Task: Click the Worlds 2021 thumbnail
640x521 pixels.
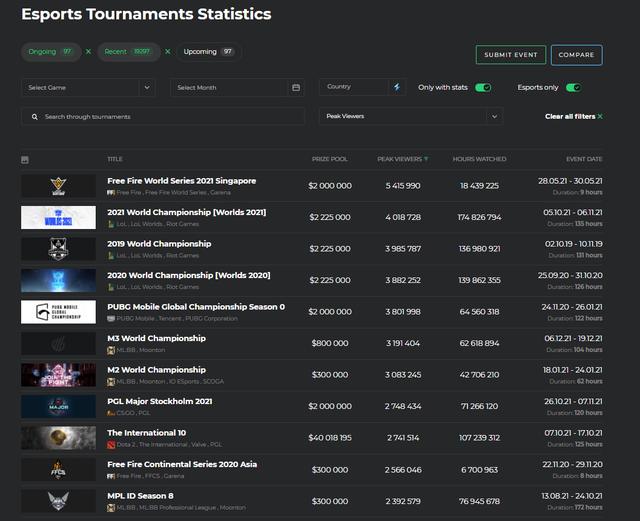Action: pos(58,217)
